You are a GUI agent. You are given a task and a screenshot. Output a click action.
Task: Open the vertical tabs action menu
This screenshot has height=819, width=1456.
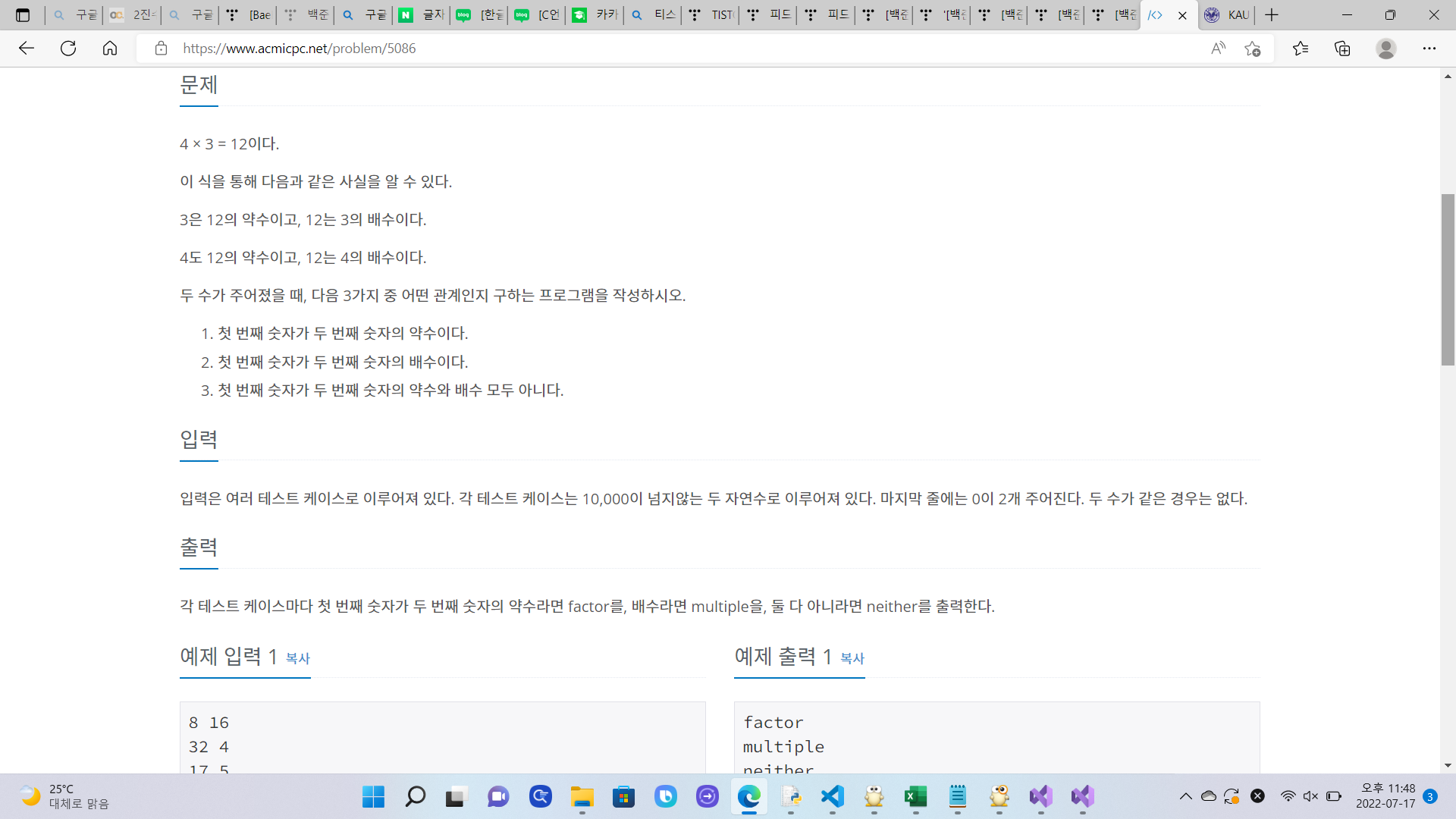(x=23, y=15)
